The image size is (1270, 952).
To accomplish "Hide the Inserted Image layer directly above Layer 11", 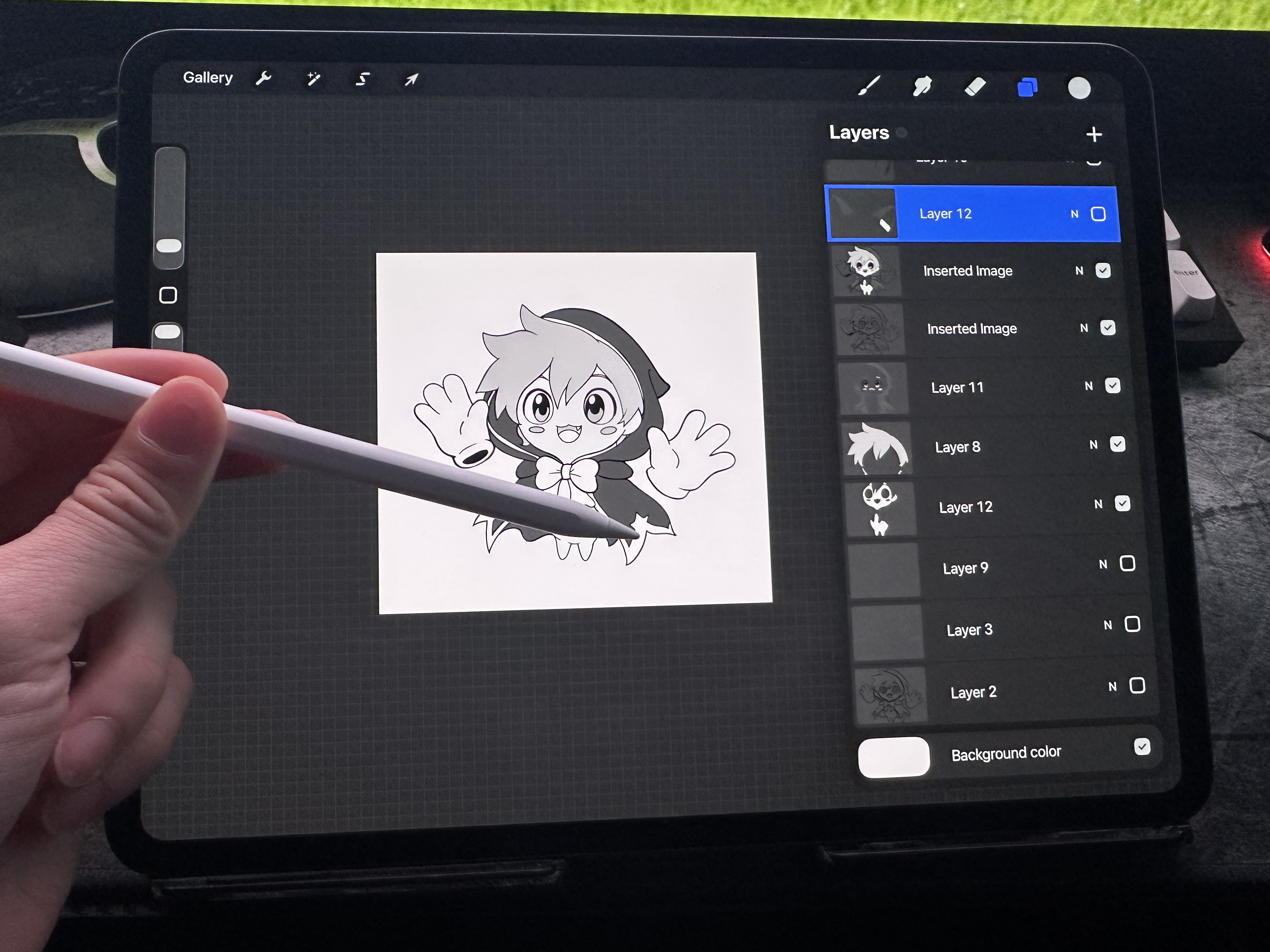I will tap(1108, 328).
